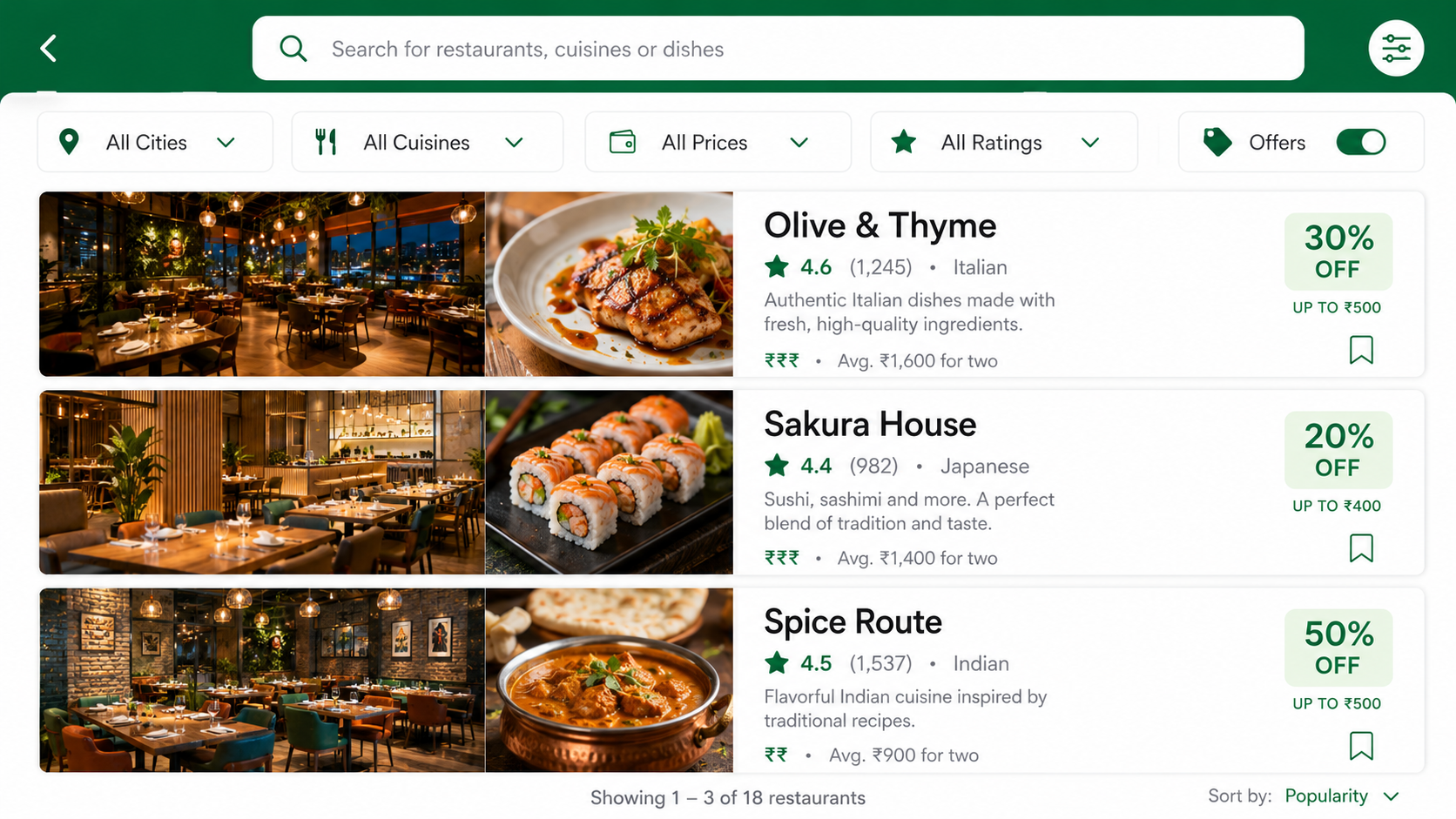Go back using the left arrow
Image resolution: width=1456 pixels, height=819 pixels.
(x=49, y=48)
